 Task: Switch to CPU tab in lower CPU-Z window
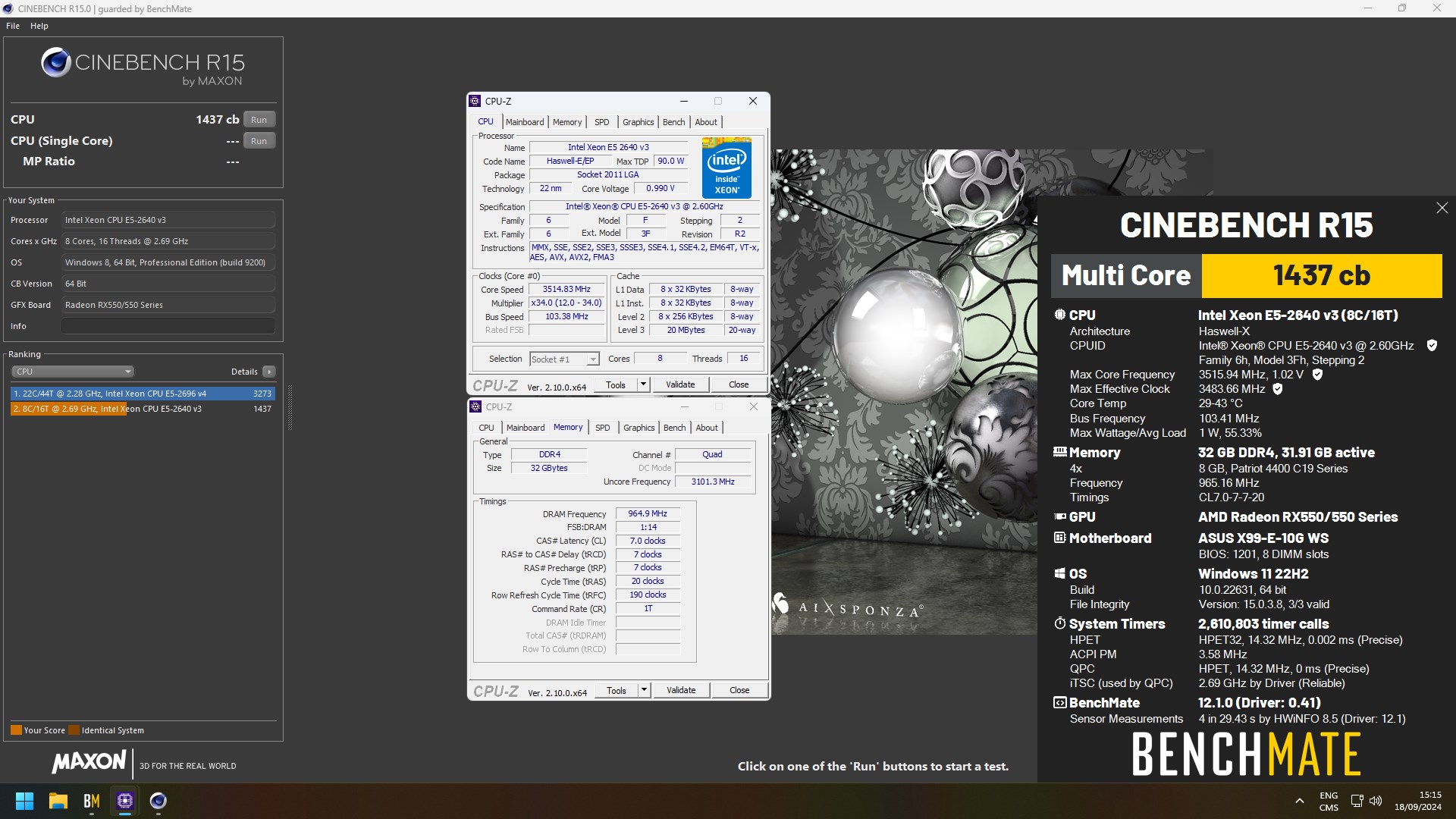[487, 428]
